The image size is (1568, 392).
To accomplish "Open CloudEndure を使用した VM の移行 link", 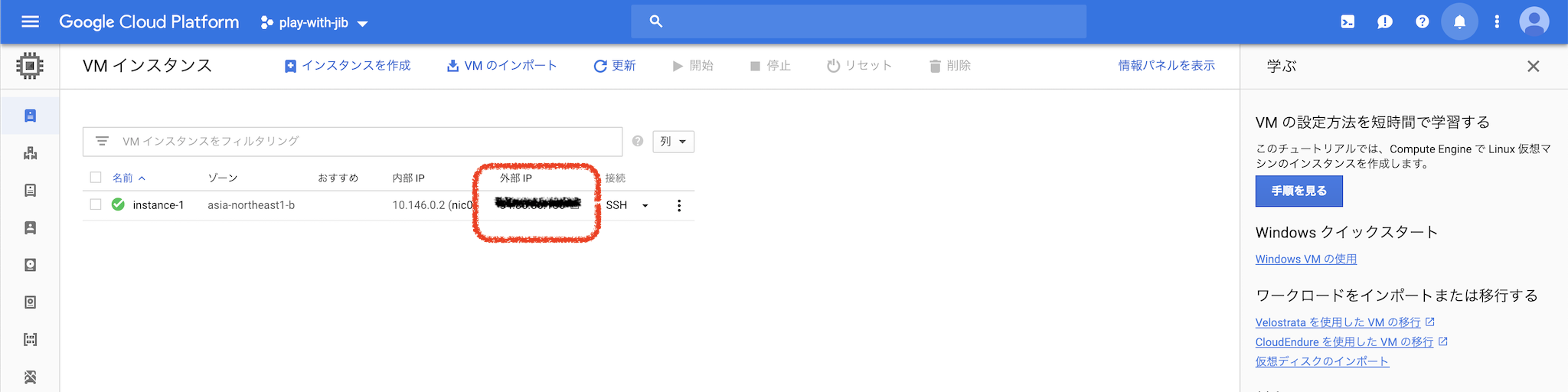I will coord(1344,341).
